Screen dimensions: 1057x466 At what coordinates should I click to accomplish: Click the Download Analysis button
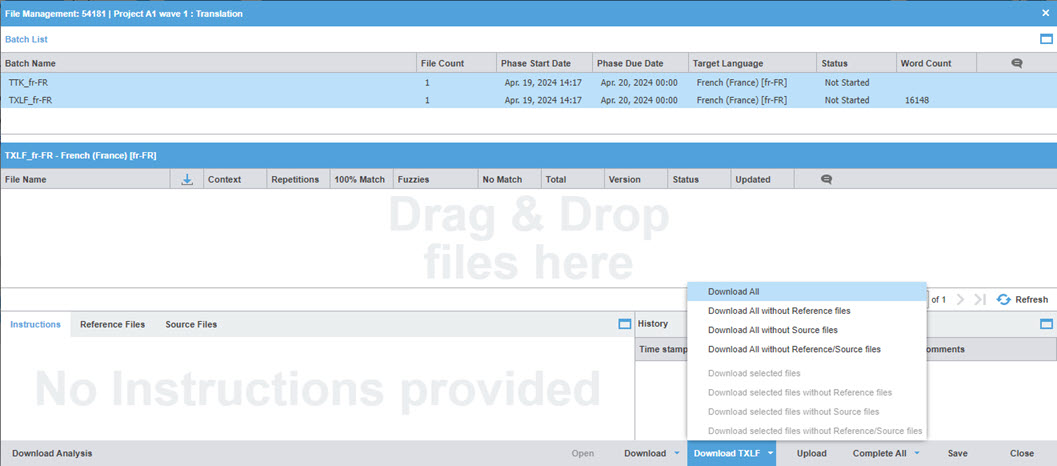(52, 453)
